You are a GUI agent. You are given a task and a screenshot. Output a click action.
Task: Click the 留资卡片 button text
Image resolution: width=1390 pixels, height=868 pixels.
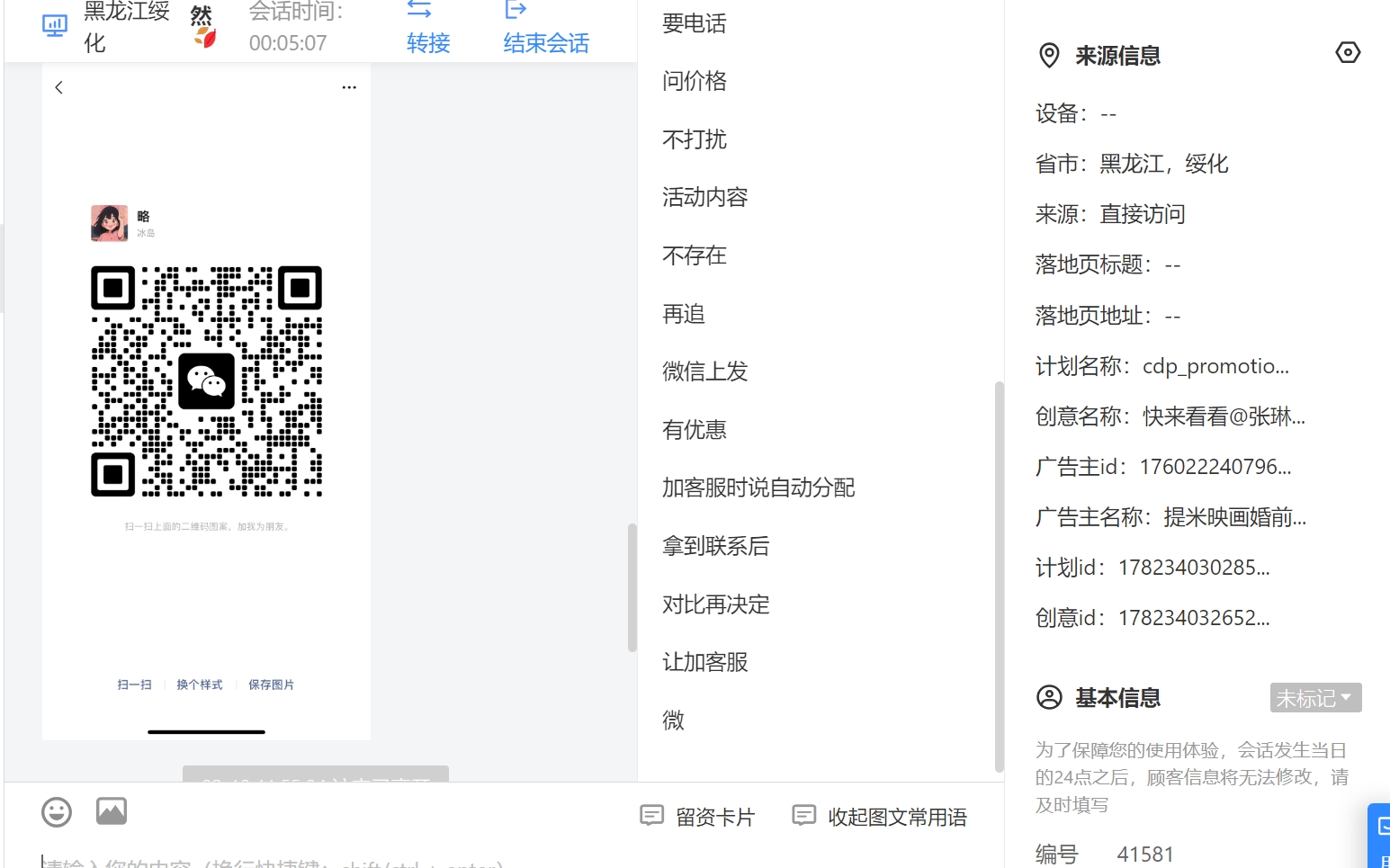[x=715, y=817]
